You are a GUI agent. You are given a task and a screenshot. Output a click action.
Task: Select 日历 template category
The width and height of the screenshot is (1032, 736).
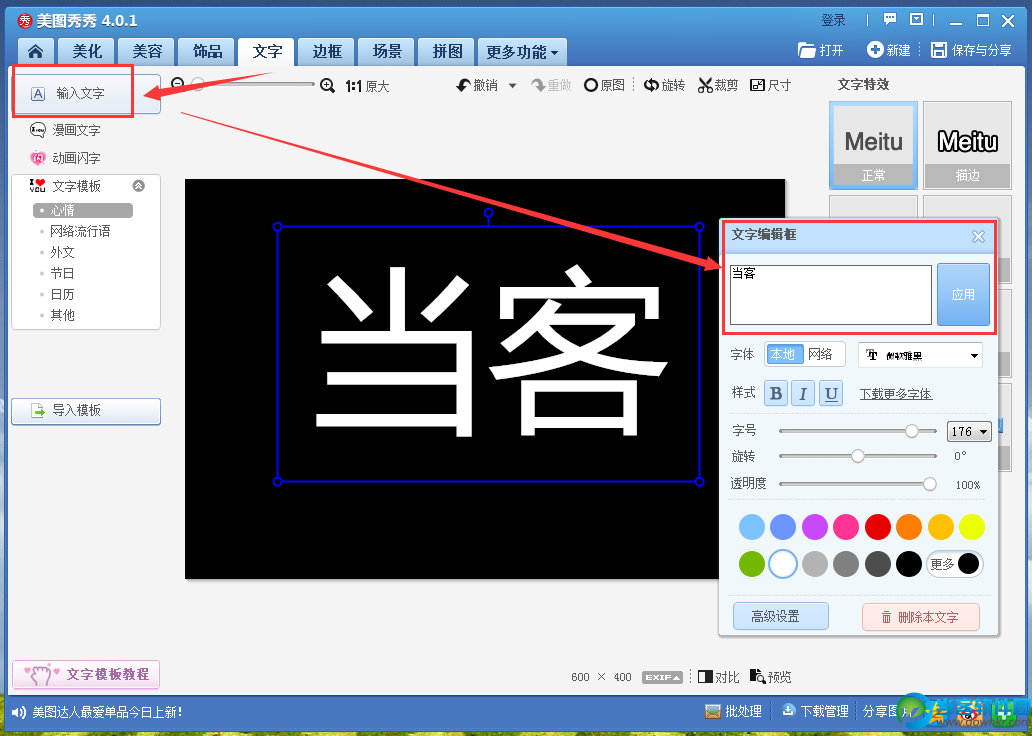[x=62, y=294]
